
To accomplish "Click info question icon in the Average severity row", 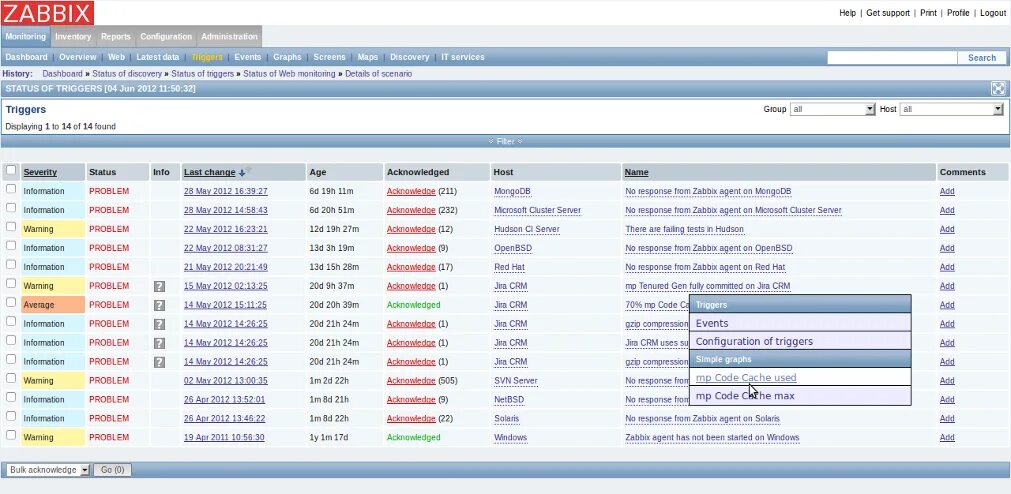I will pyautogui.click(x=159, y=305).
